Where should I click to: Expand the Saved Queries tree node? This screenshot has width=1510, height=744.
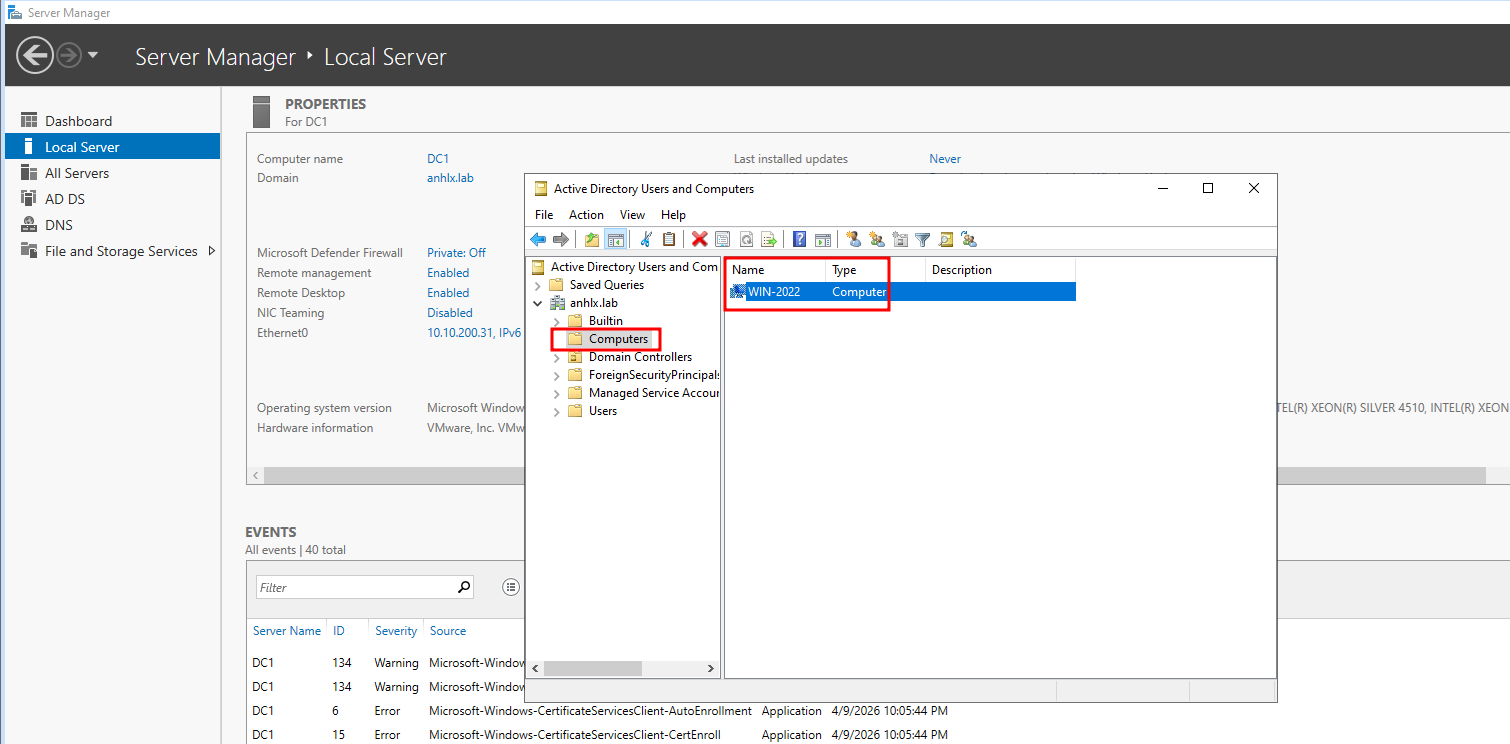coord(539,285)
